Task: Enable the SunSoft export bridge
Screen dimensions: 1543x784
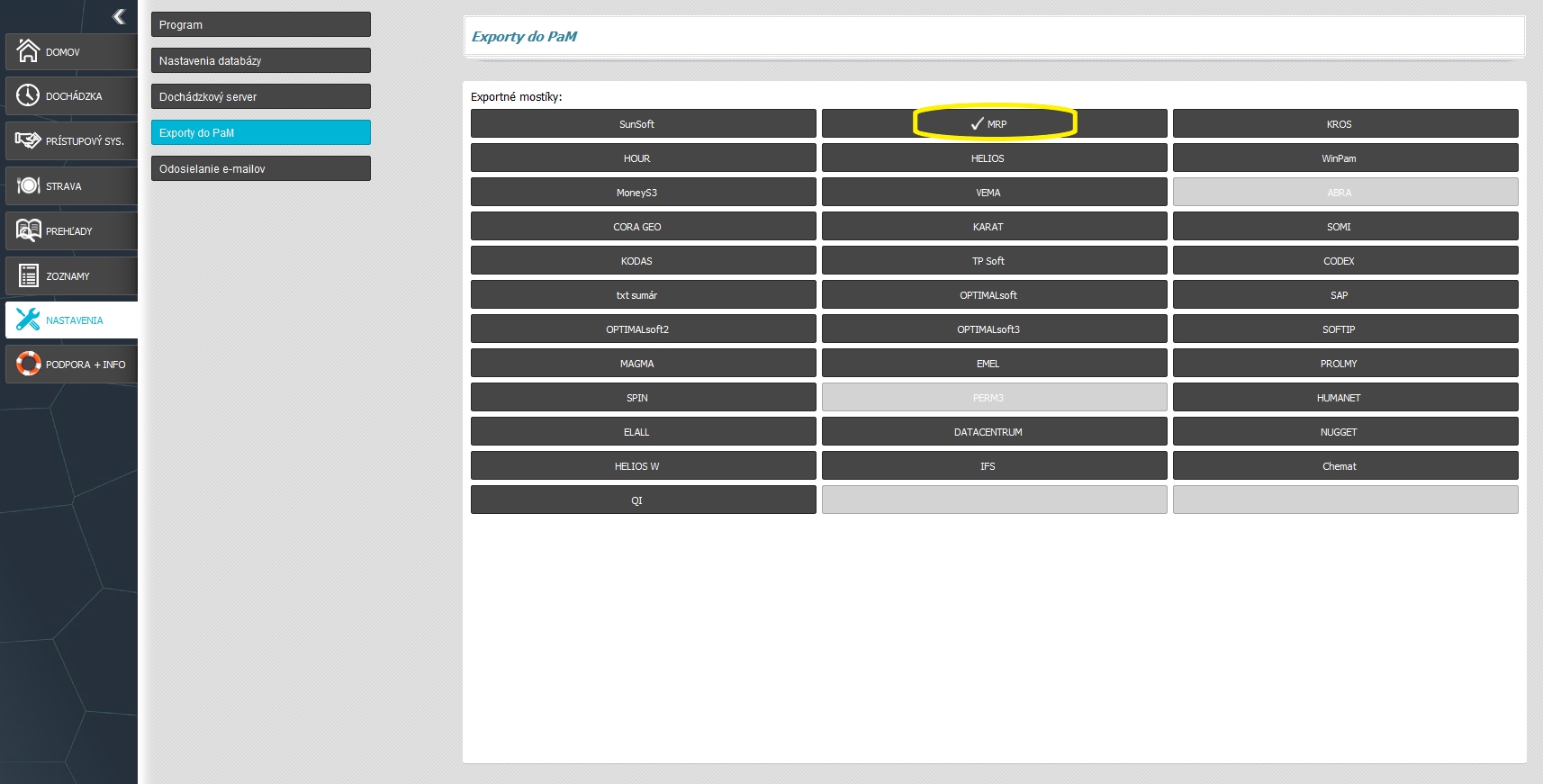Action: click(644, 123)
